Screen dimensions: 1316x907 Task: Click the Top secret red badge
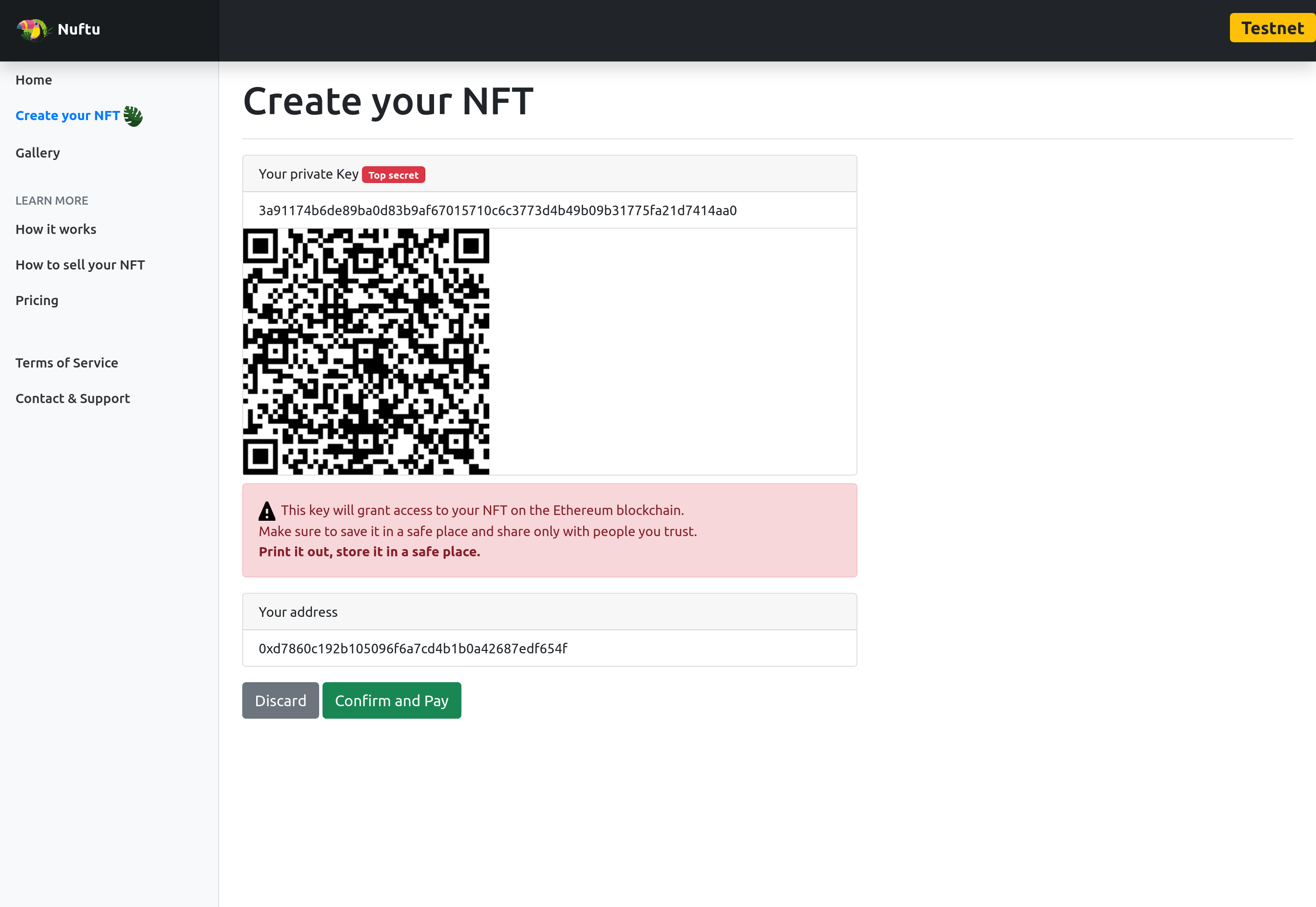click(393, 175)
